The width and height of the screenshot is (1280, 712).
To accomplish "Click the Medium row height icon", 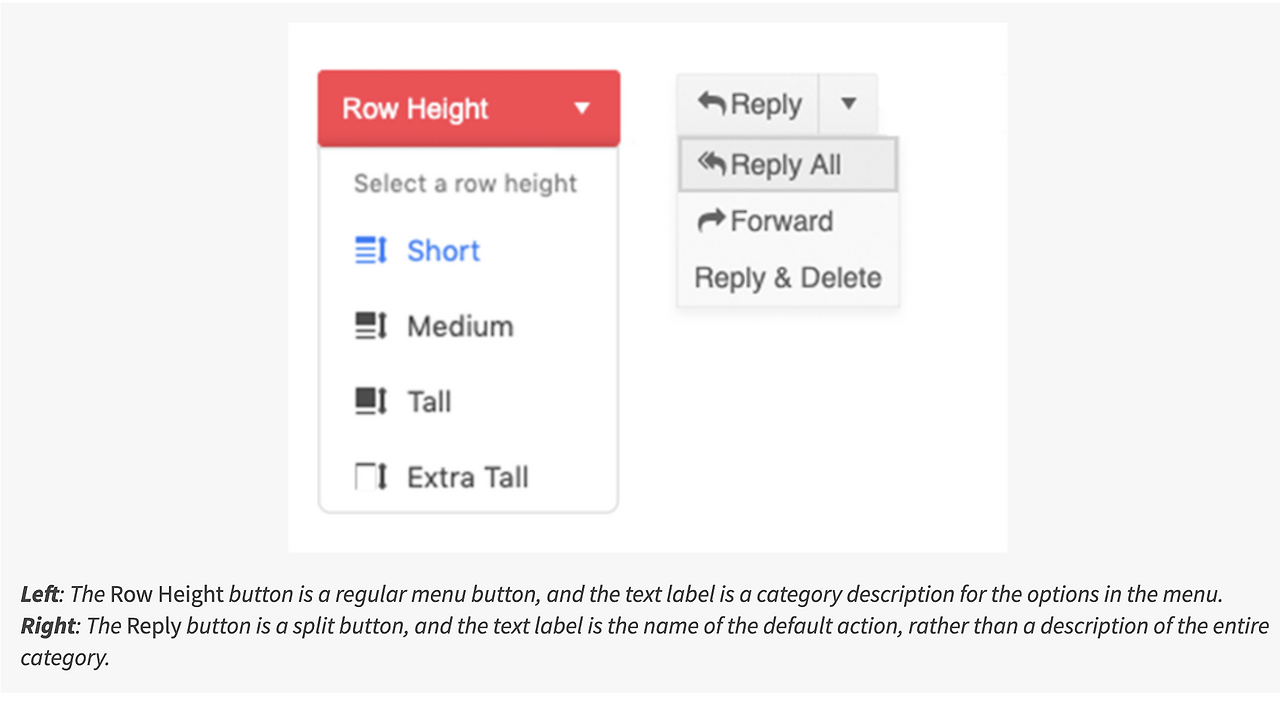I will 371,326.
